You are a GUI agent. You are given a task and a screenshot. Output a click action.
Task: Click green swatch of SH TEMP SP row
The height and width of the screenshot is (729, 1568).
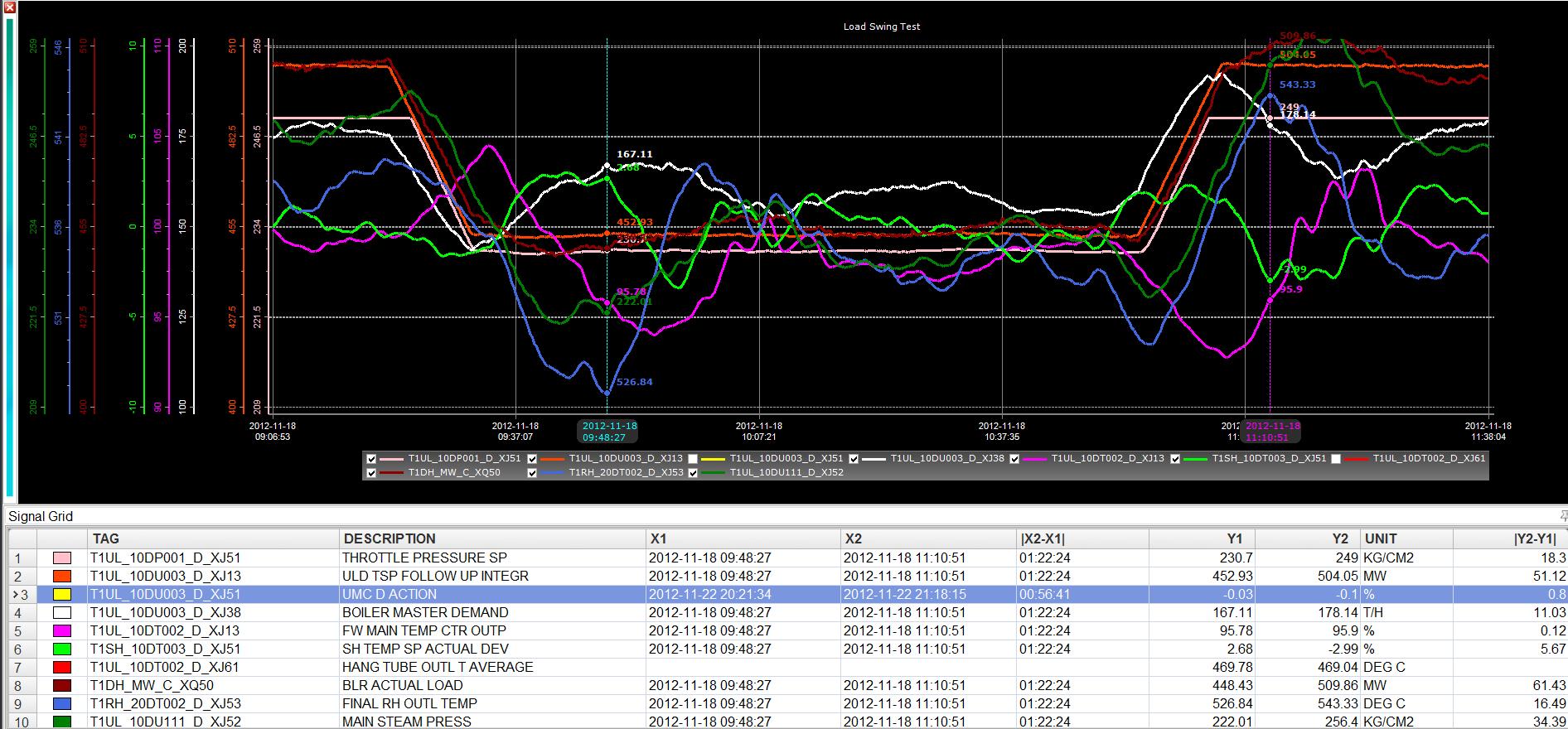(x=61, y=649)
